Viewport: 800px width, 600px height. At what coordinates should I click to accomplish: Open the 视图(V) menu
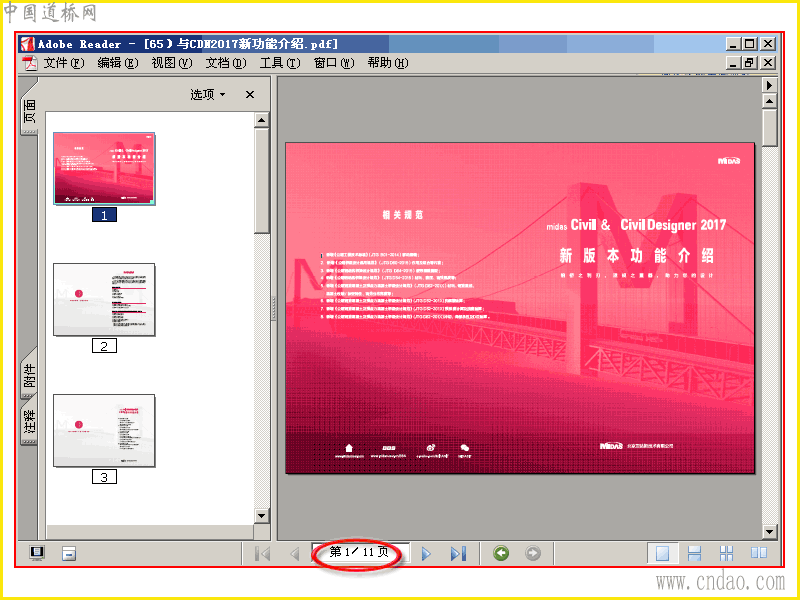tap(172, 63)
